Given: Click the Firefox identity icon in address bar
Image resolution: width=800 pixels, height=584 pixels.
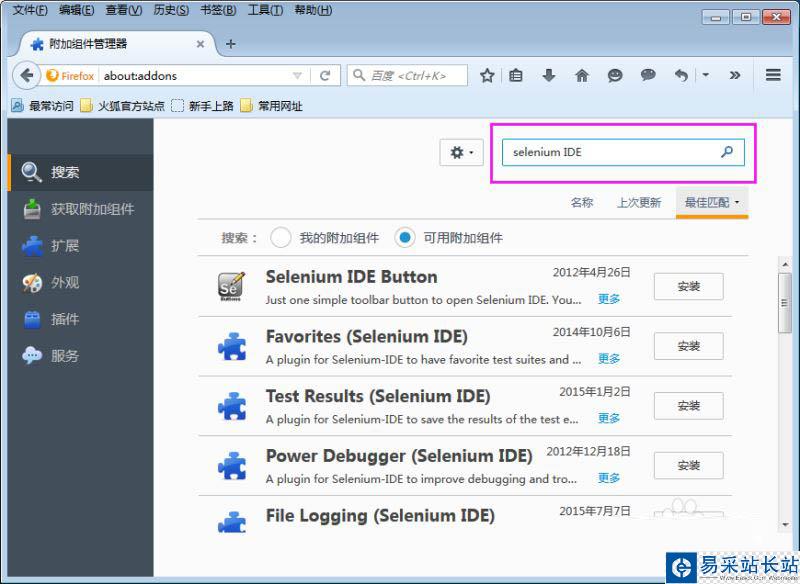Looking at the screenshot, I should [70, 76].
